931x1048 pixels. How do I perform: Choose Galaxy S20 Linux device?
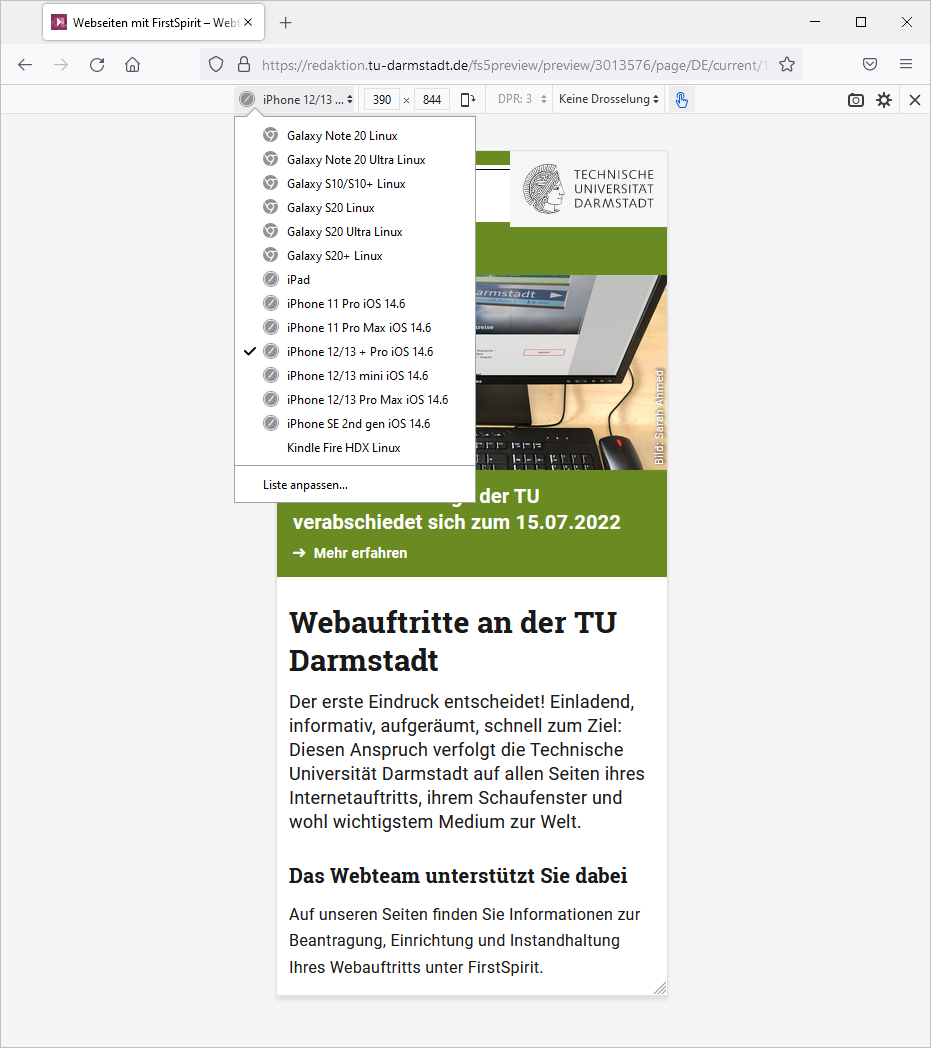(x=355, y=208)
